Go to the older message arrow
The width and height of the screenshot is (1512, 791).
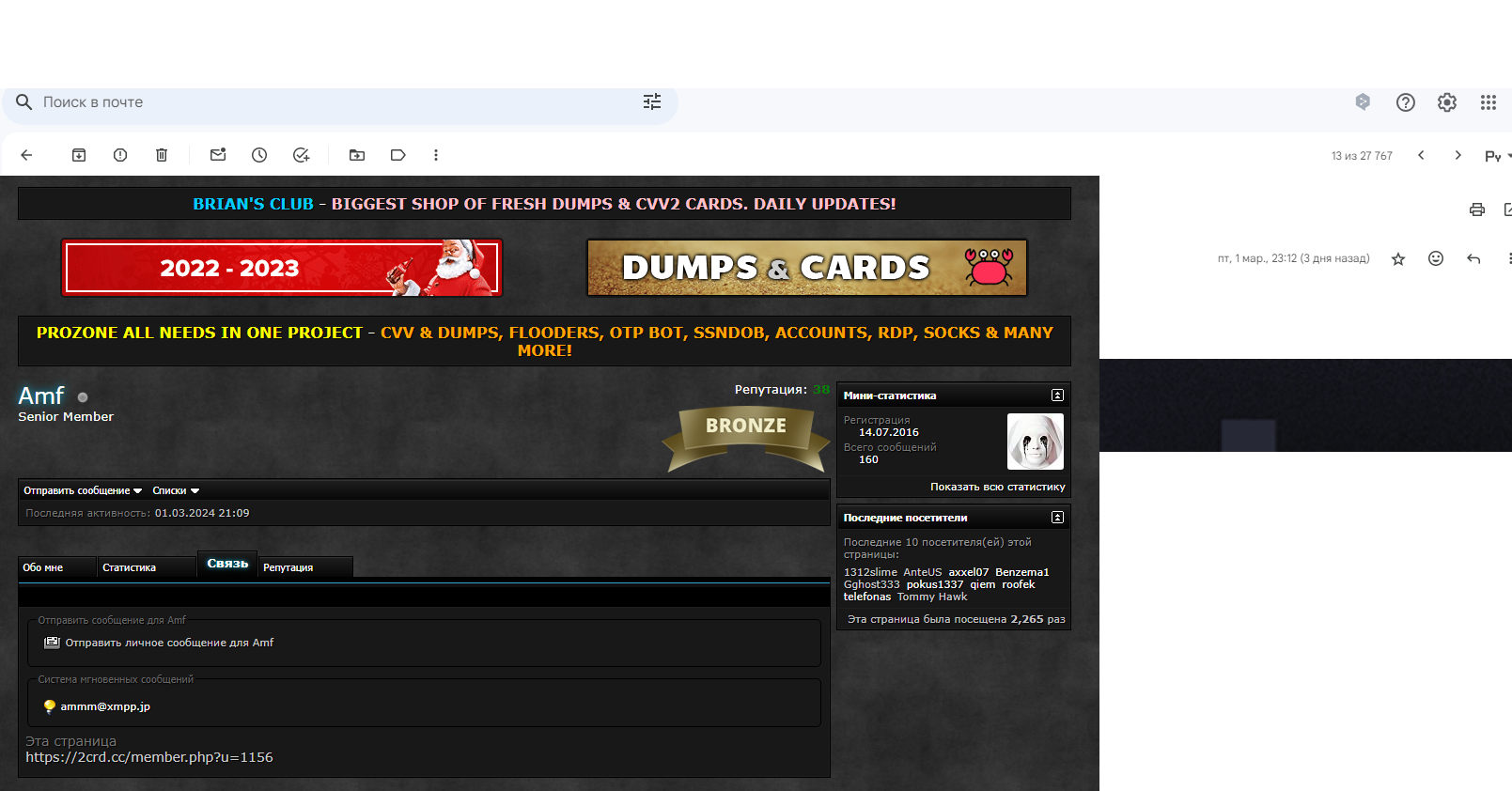pos(1457,155)
